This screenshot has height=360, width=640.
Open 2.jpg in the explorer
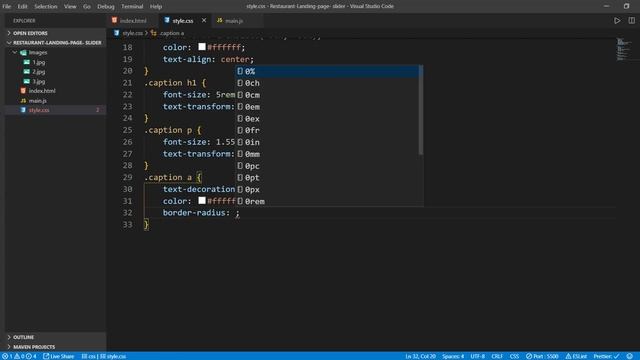point(55,71)
